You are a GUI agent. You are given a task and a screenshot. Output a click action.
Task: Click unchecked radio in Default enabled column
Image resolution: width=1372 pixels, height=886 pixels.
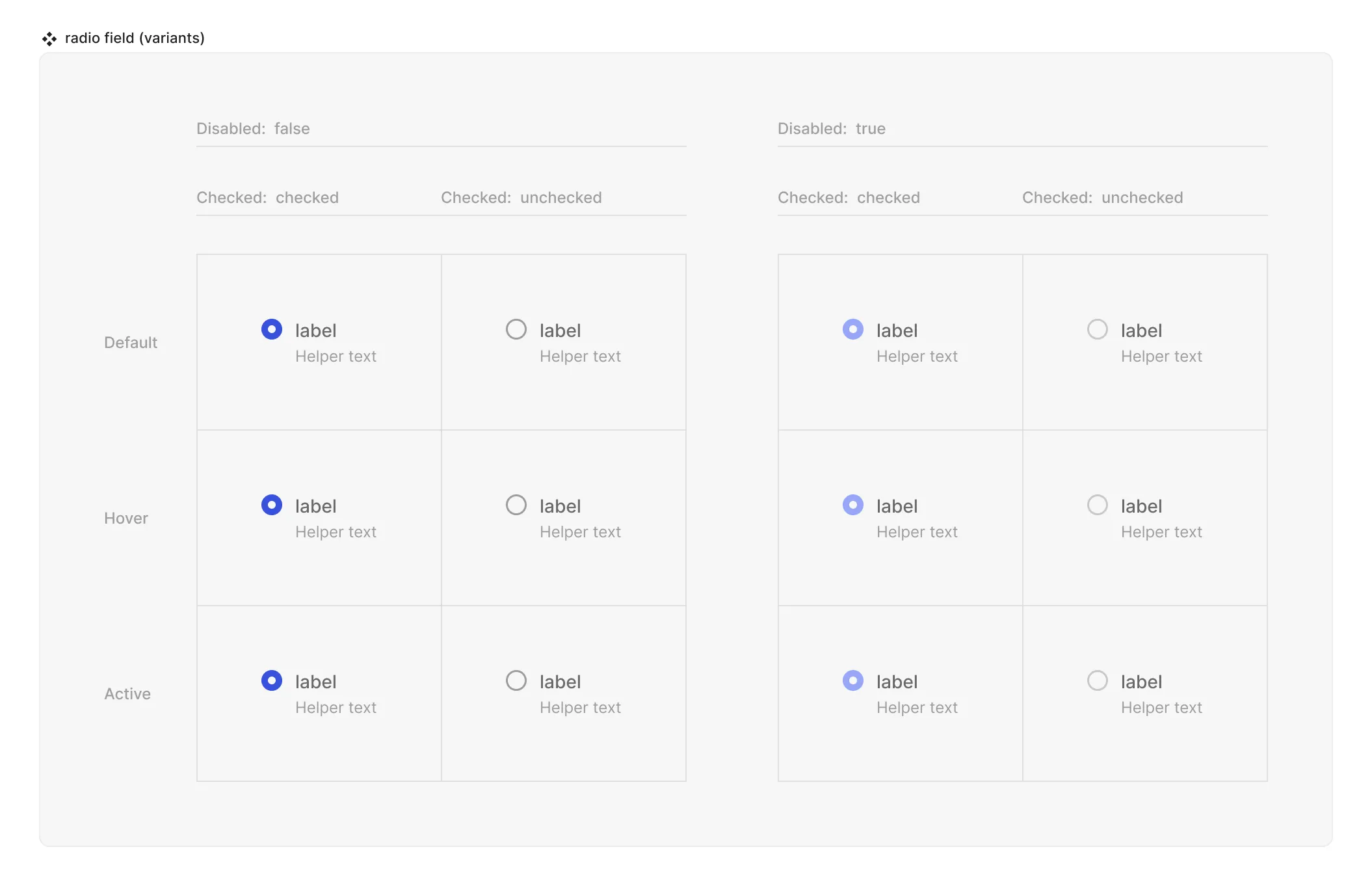(x=515, y=329)
